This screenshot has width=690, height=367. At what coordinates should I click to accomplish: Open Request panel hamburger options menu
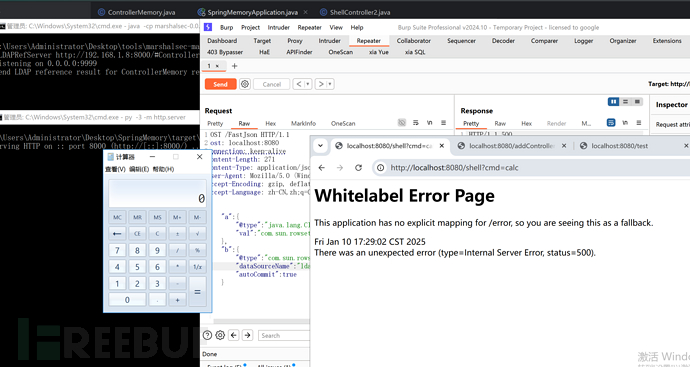444,123
